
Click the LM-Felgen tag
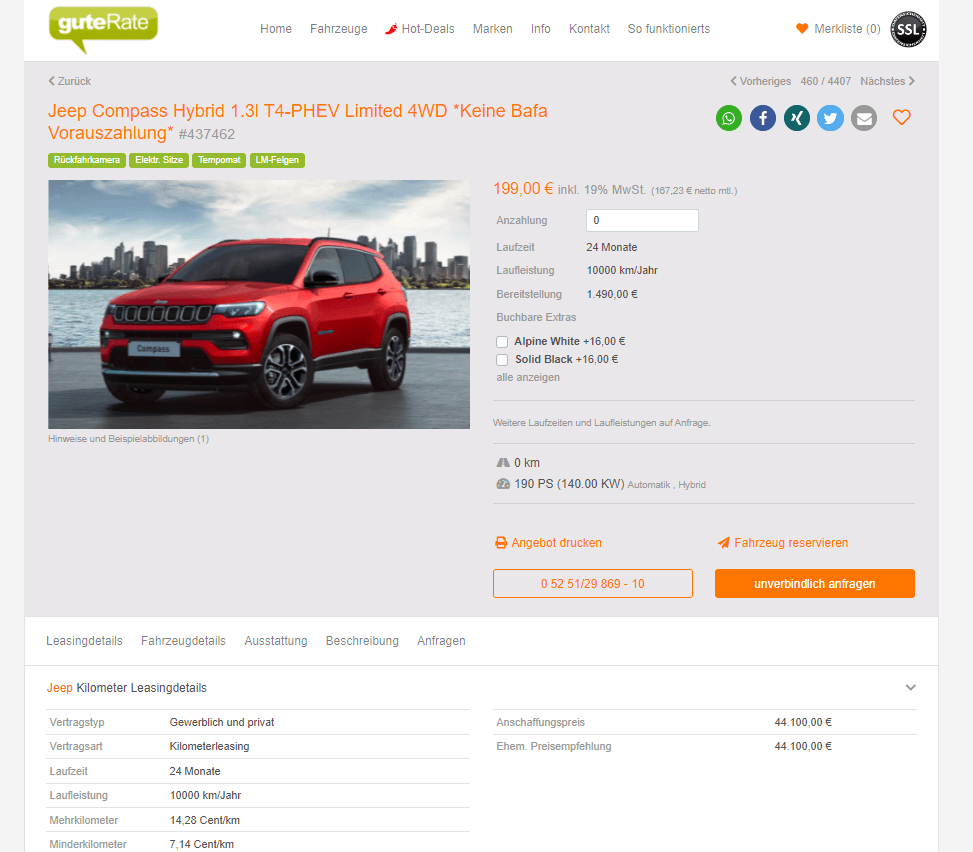pos(277,160)
